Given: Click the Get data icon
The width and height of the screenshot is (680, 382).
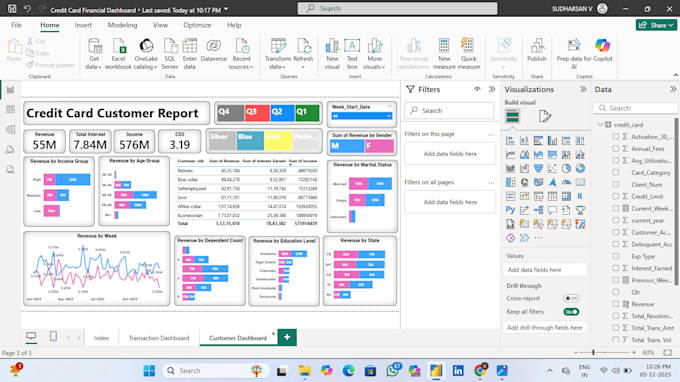Looking at the screenshot, I should 94,46.
